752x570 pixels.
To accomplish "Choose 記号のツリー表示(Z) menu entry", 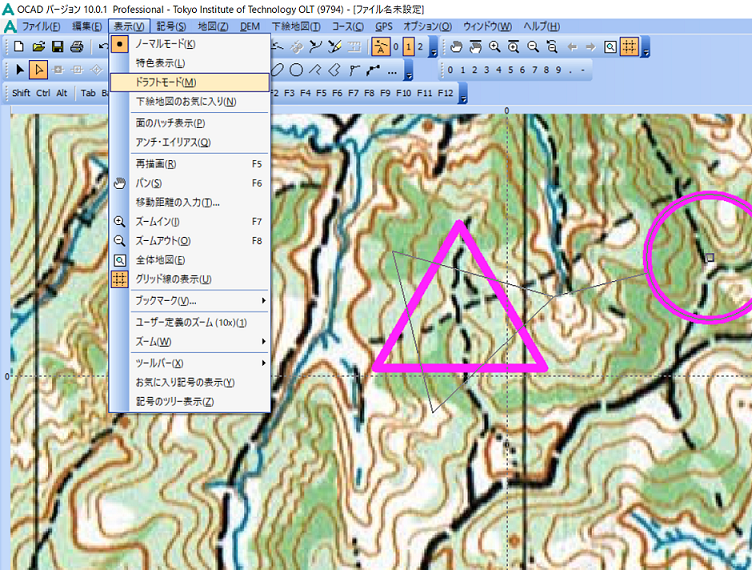I will pos(190,401).
